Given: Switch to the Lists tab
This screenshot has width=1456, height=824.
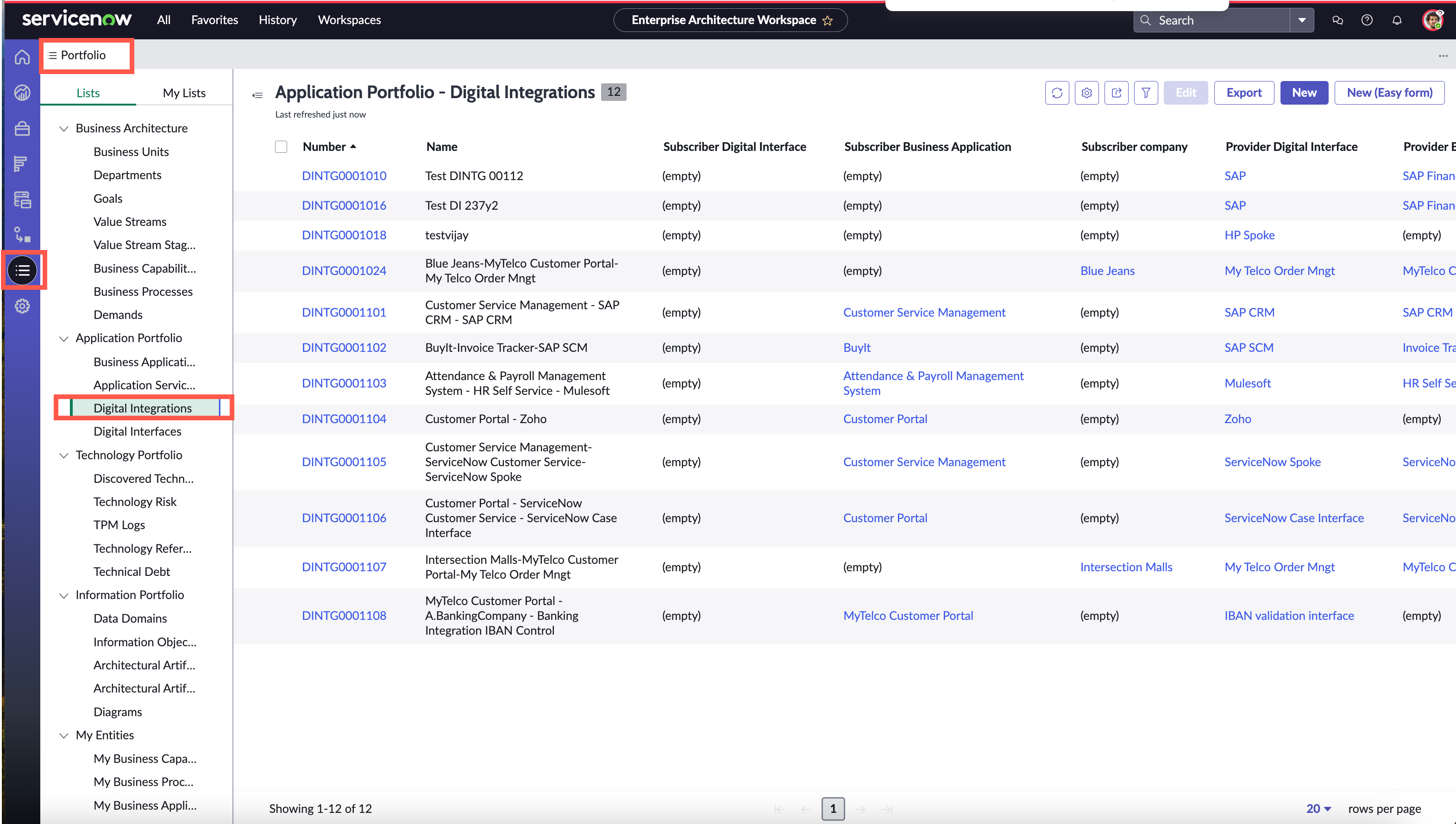Looking at the screenshot, I should (88, 94).
